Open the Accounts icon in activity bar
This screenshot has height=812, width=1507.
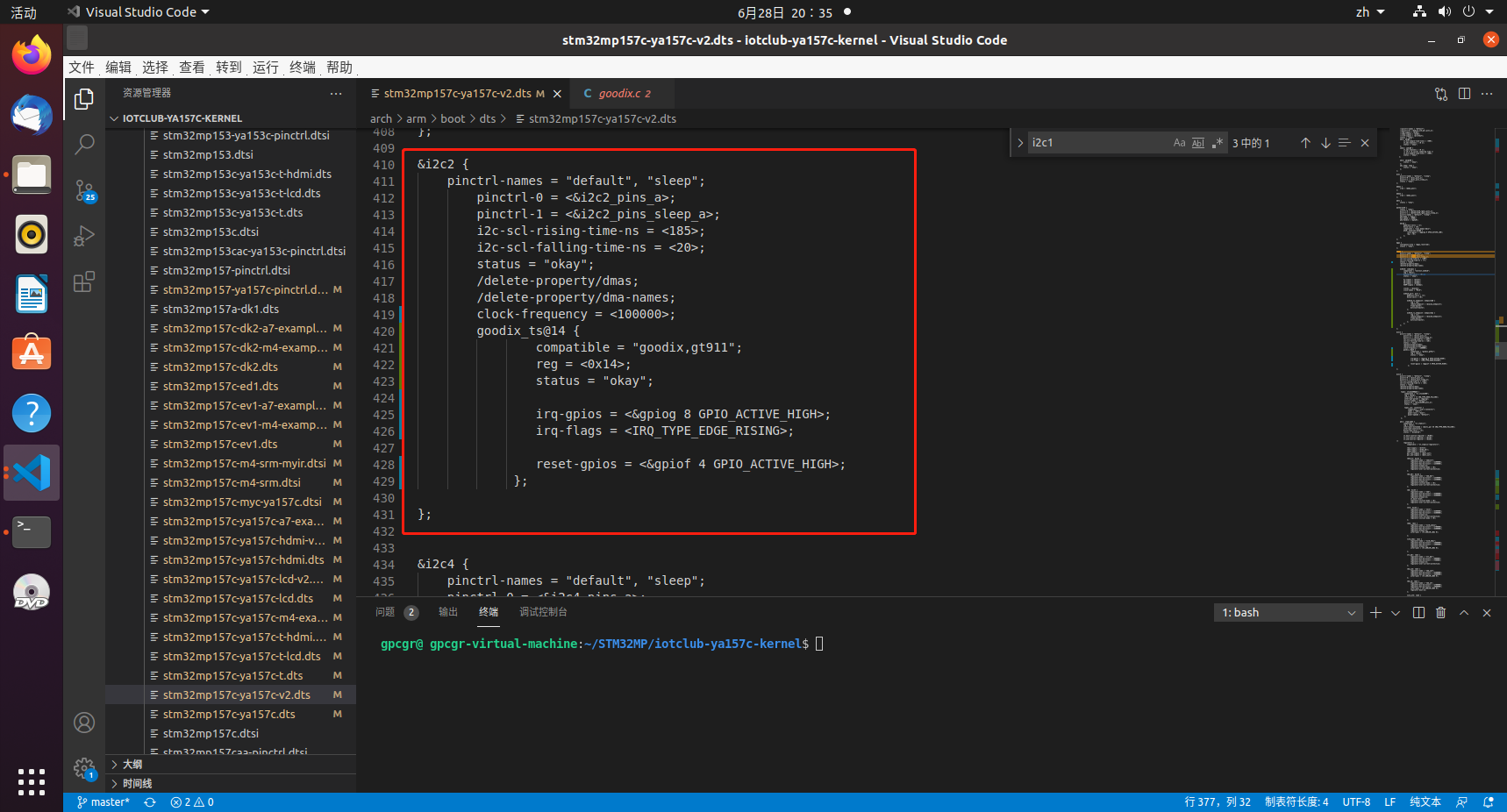[x=84, y=723]
